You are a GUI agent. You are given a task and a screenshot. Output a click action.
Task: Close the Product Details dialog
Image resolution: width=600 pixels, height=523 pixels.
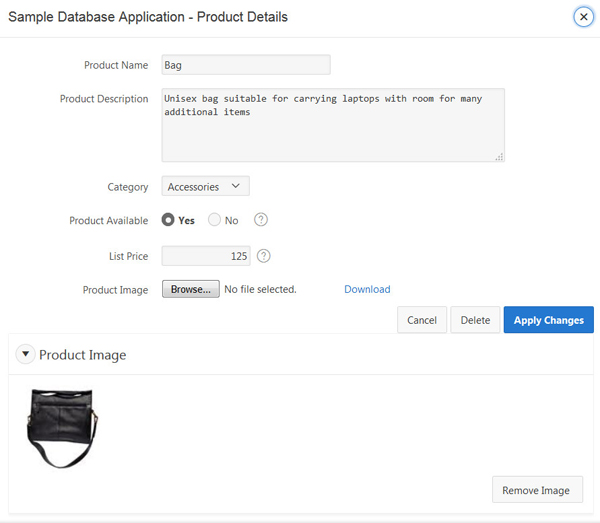[x=583, y=17]
